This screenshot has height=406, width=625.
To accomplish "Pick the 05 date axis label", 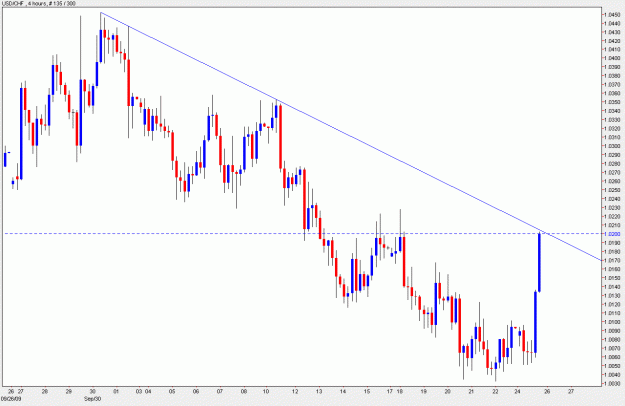I will 172,391.
